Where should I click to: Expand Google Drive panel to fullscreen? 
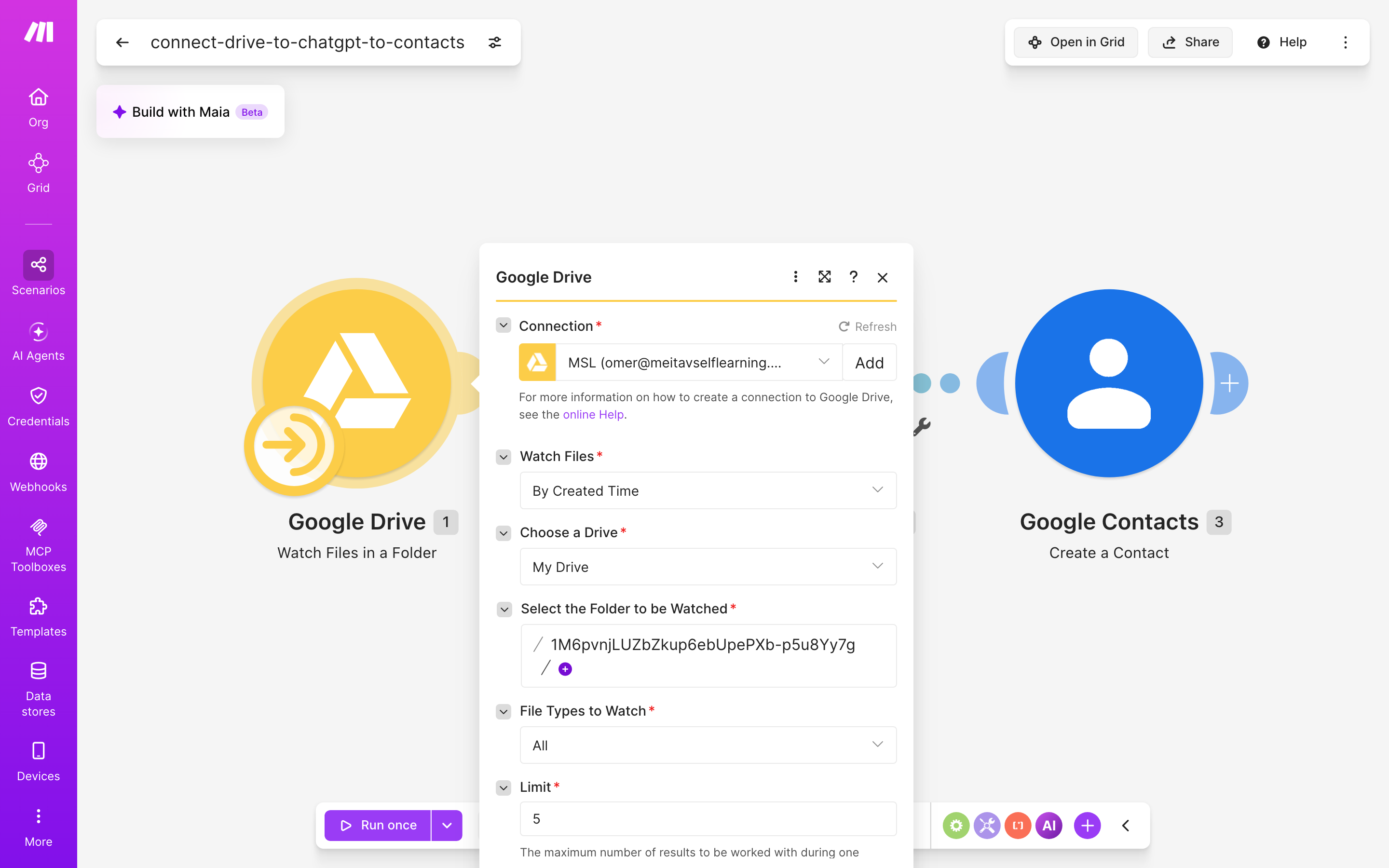point(825,277)
